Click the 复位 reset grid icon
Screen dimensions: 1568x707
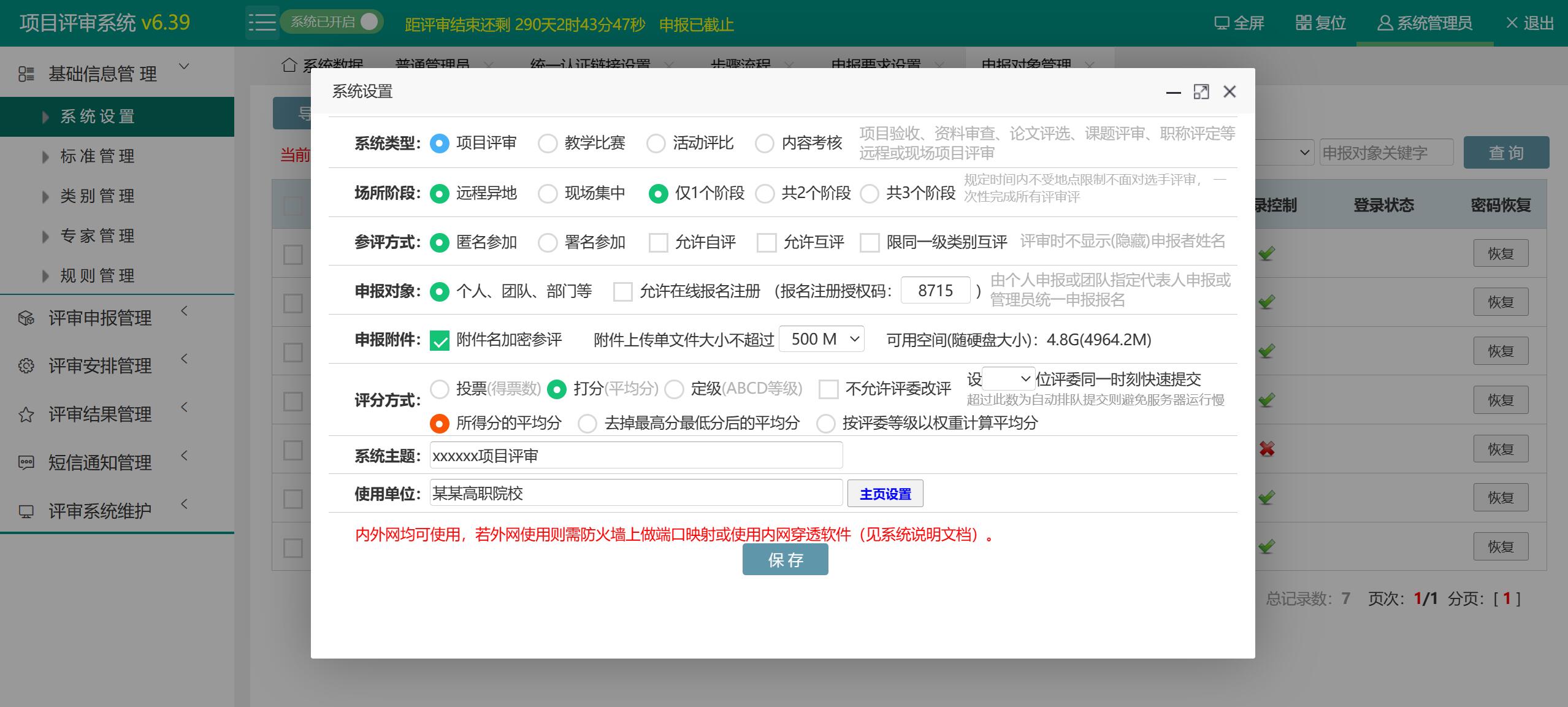pyautogui.click(x=1303, y=23)
